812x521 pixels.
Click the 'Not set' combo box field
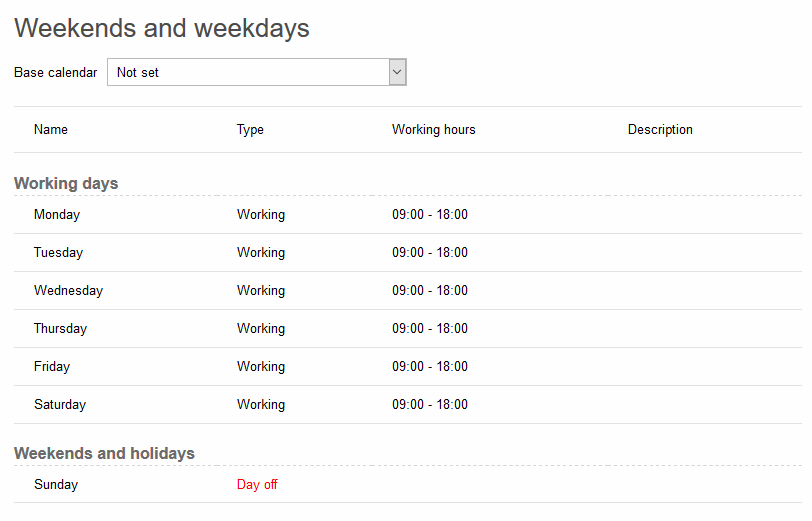(x=257, y=72)
